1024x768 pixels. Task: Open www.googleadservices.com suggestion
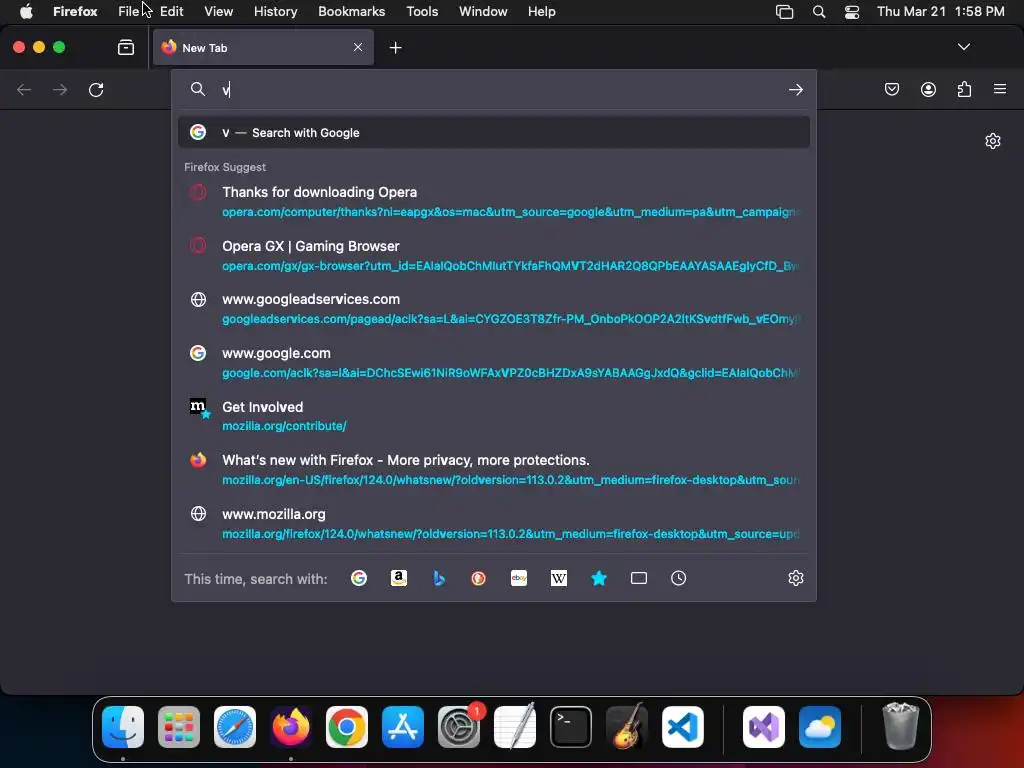click(494, 309)
